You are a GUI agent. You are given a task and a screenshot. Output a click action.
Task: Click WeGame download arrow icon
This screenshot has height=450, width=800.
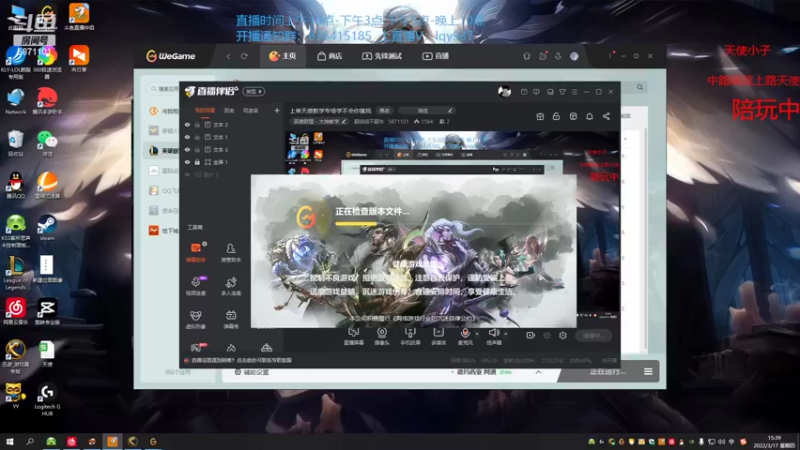click(558, 56)
